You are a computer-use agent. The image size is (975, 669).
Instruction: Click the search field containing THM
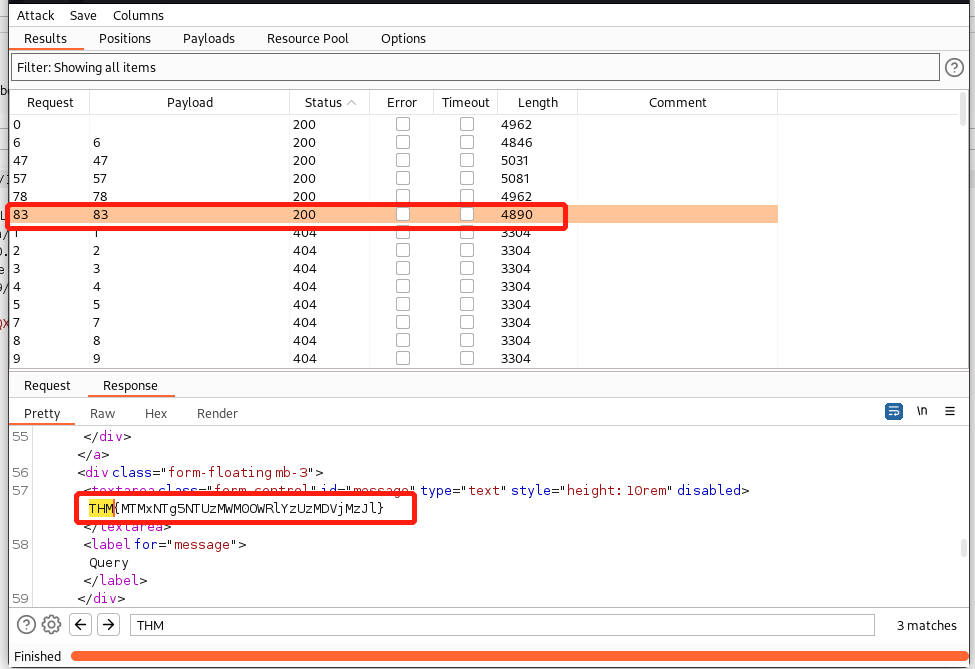(500, 625)
